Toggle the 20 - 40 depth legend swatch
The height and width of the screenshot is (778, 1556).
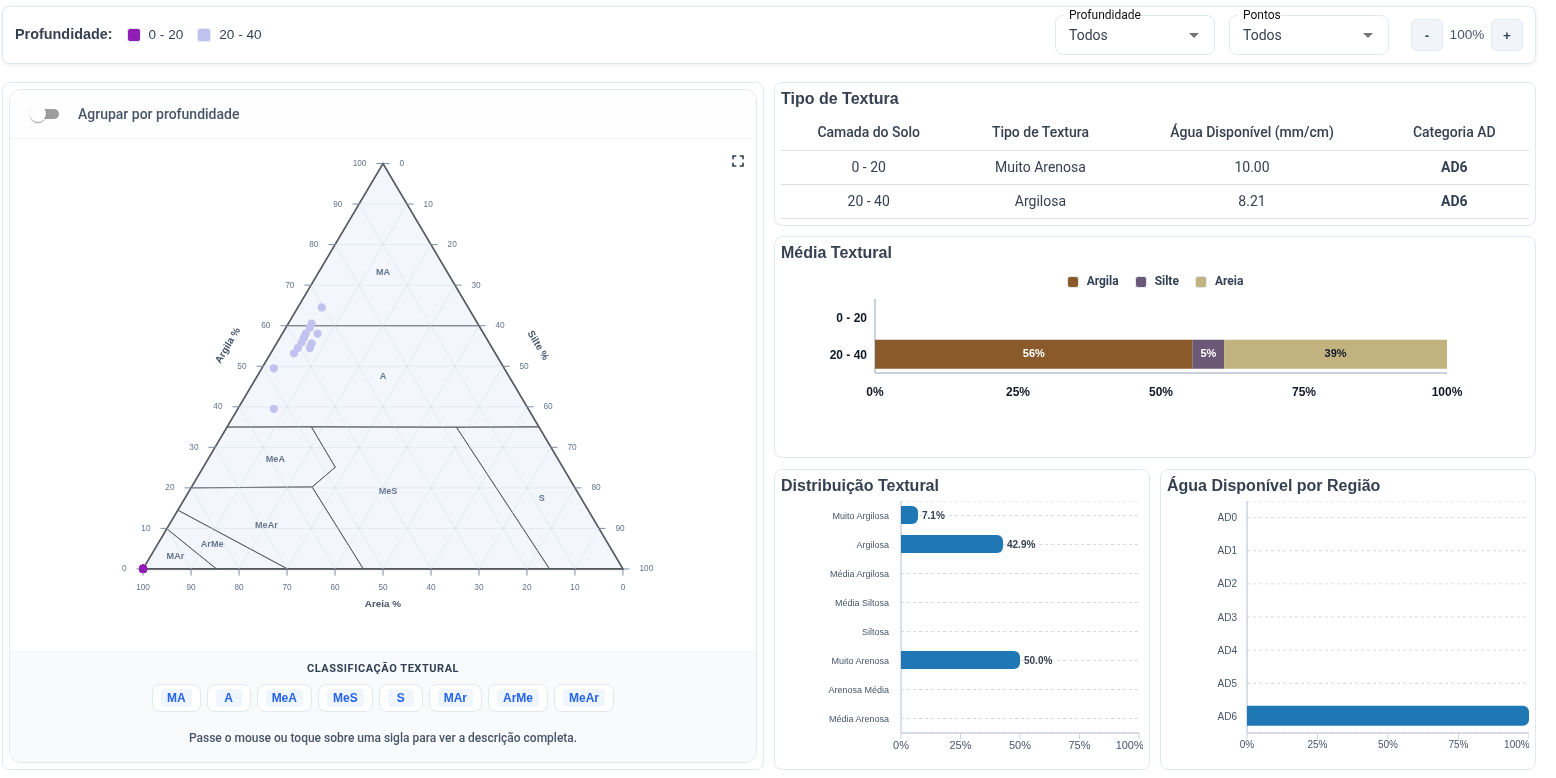pyautogui.click(x=204, y=35)
